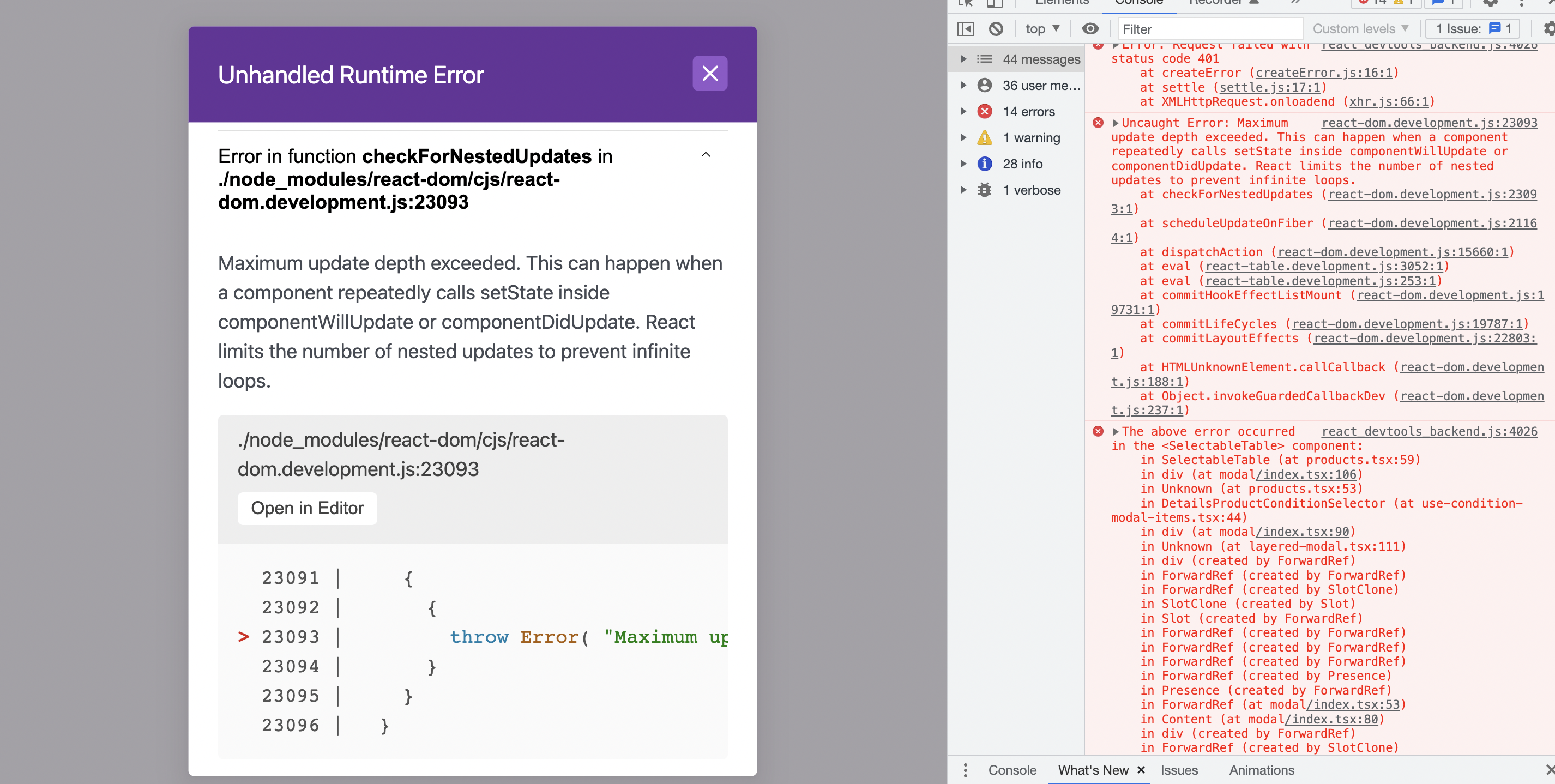Image resolution: width=1555 pixels, height=784 pixels.
Task: Open the settle.js:17:1 link
Action: [x=1269, y=88]
